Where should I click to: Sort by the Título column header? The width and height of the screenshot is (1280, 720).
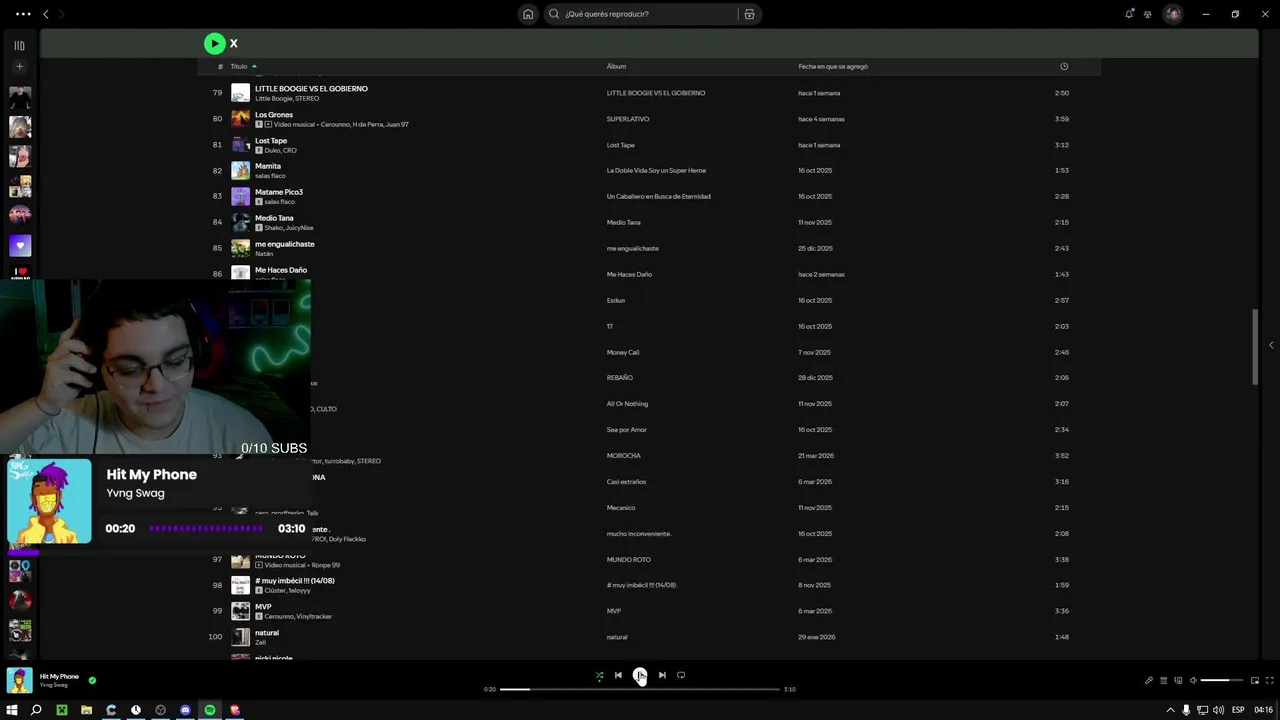tap(239, 66)
